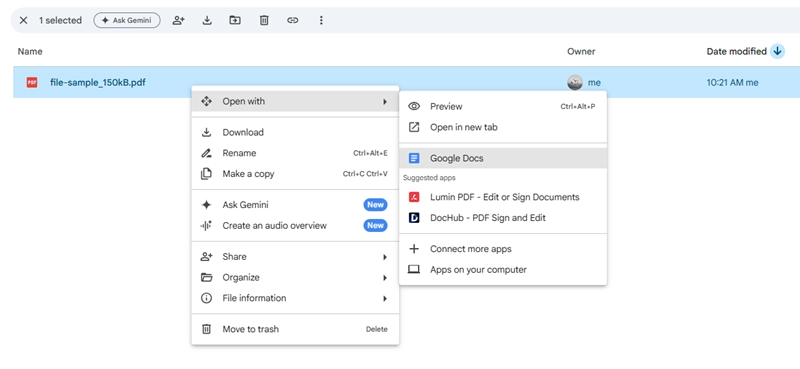800x369 pixels.
Task: Expand the arrow next to Organize
Action: tap(385, 278)
